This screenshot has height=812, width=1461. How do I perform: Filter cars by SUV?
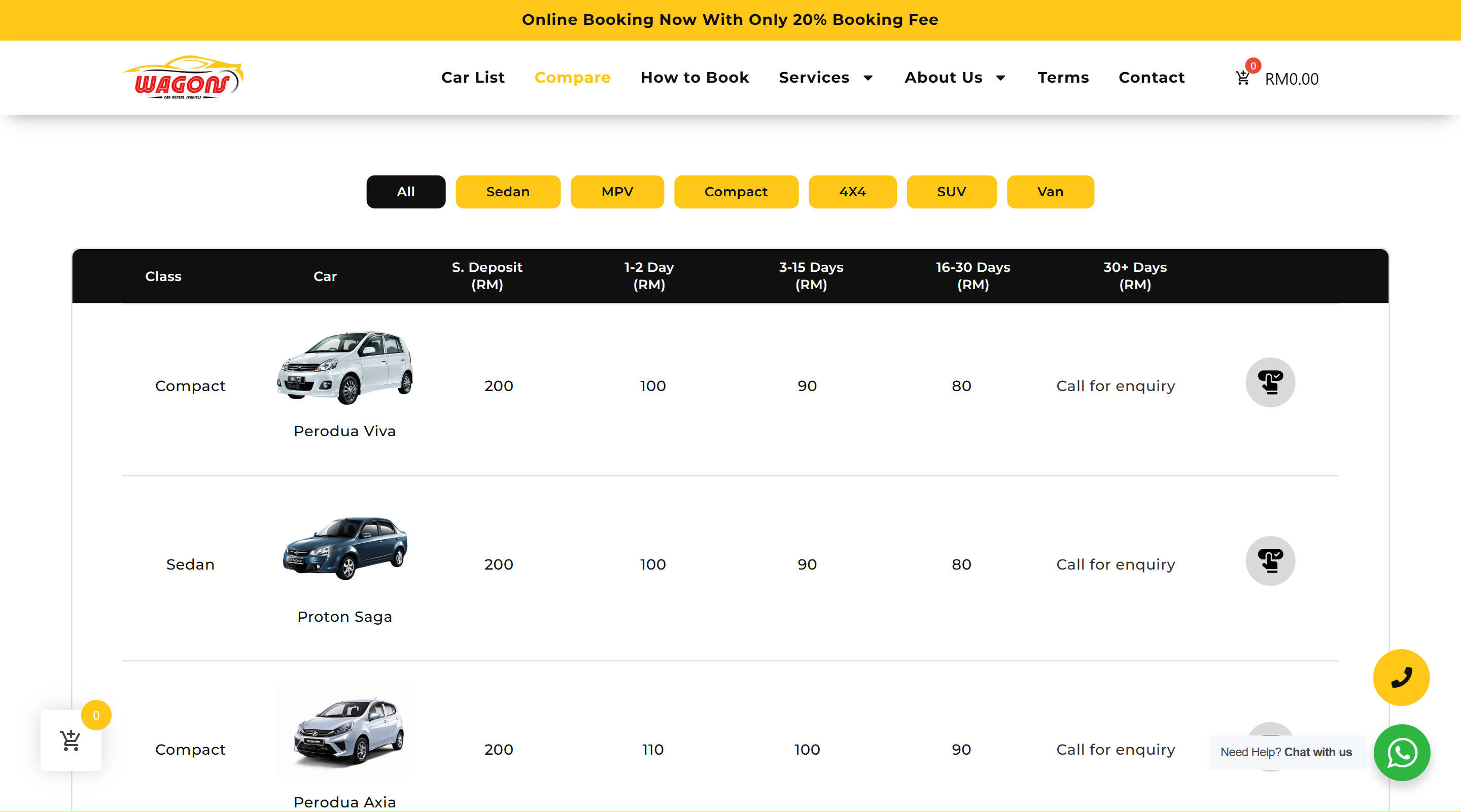[x=951, y=192]
